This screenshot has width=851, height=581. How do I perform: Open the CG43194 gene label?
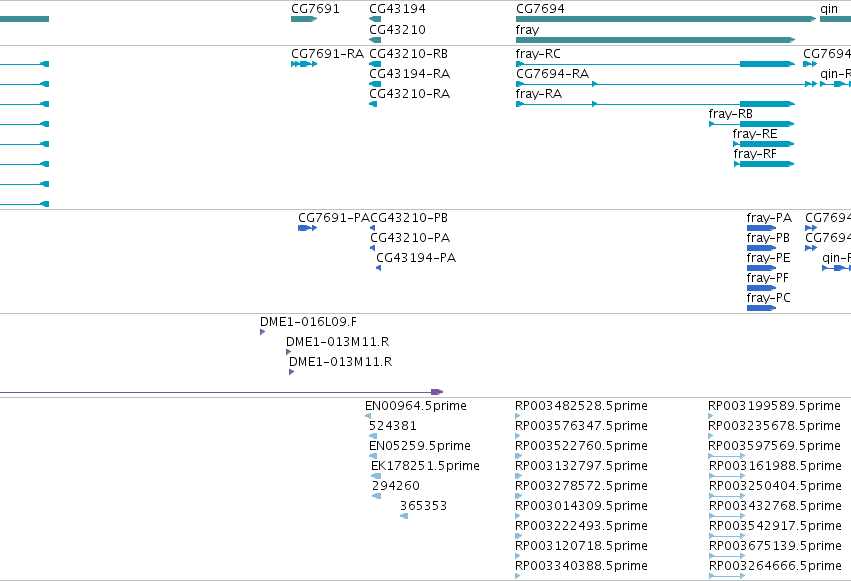[397, 9]
